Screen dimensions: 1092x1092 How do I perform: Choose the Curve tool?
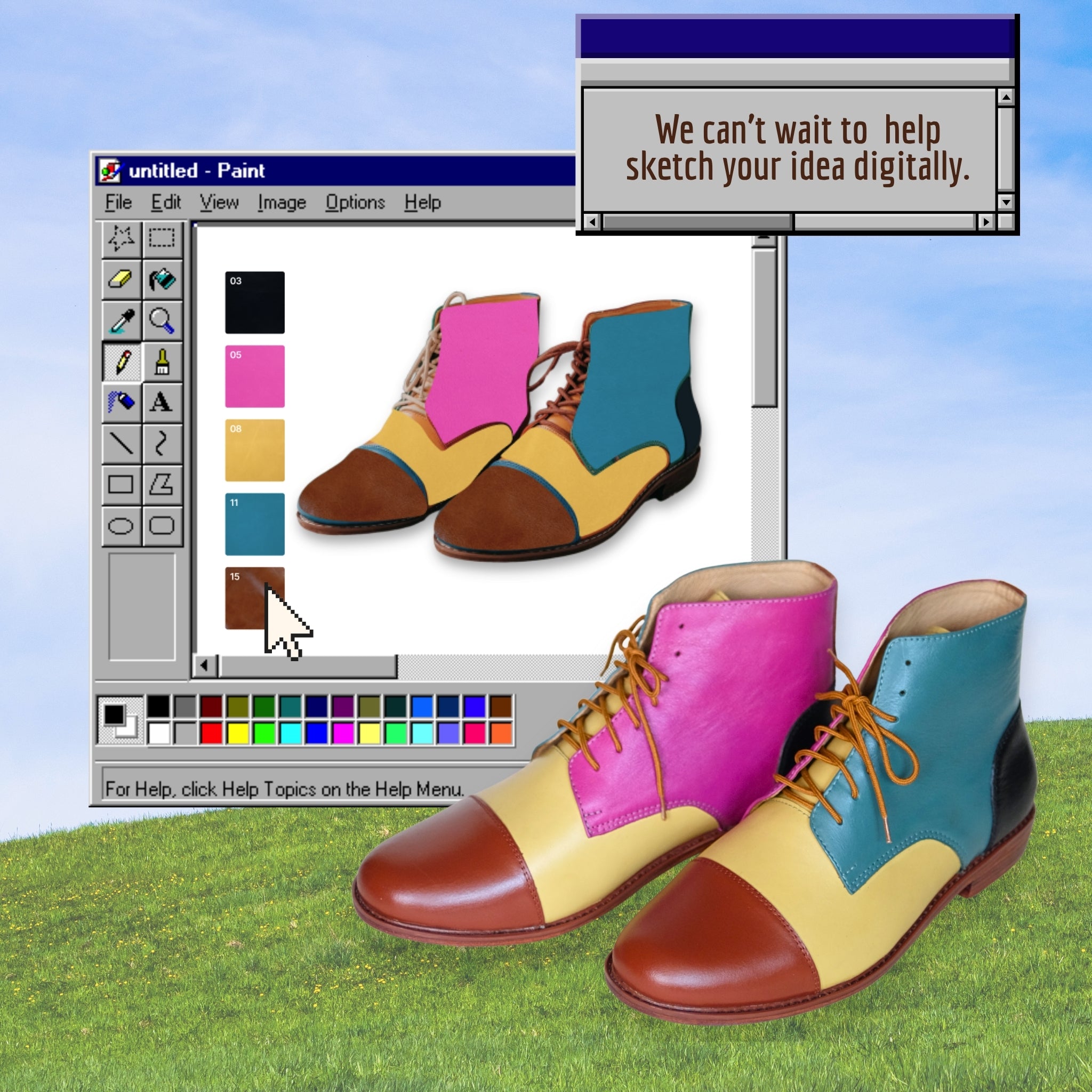(x=162, y=444)
